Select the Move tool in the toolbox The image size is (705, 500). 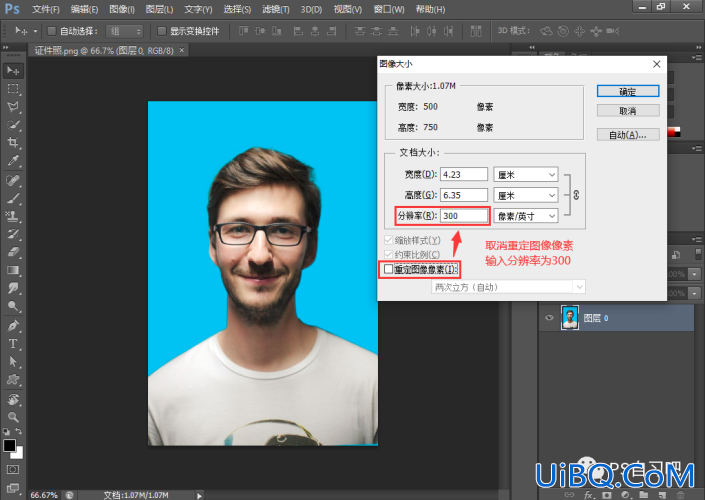[13, 71]
